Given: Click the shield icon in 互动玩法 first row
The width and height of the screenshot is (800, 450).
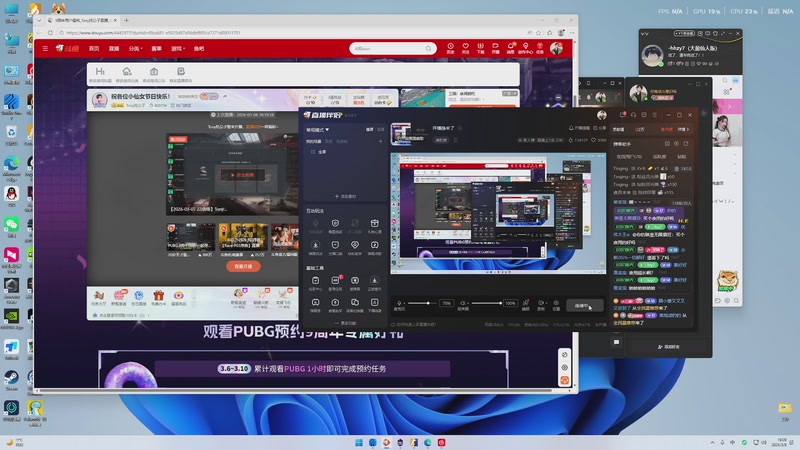Looking at the screenshot, I should [335, 223].
